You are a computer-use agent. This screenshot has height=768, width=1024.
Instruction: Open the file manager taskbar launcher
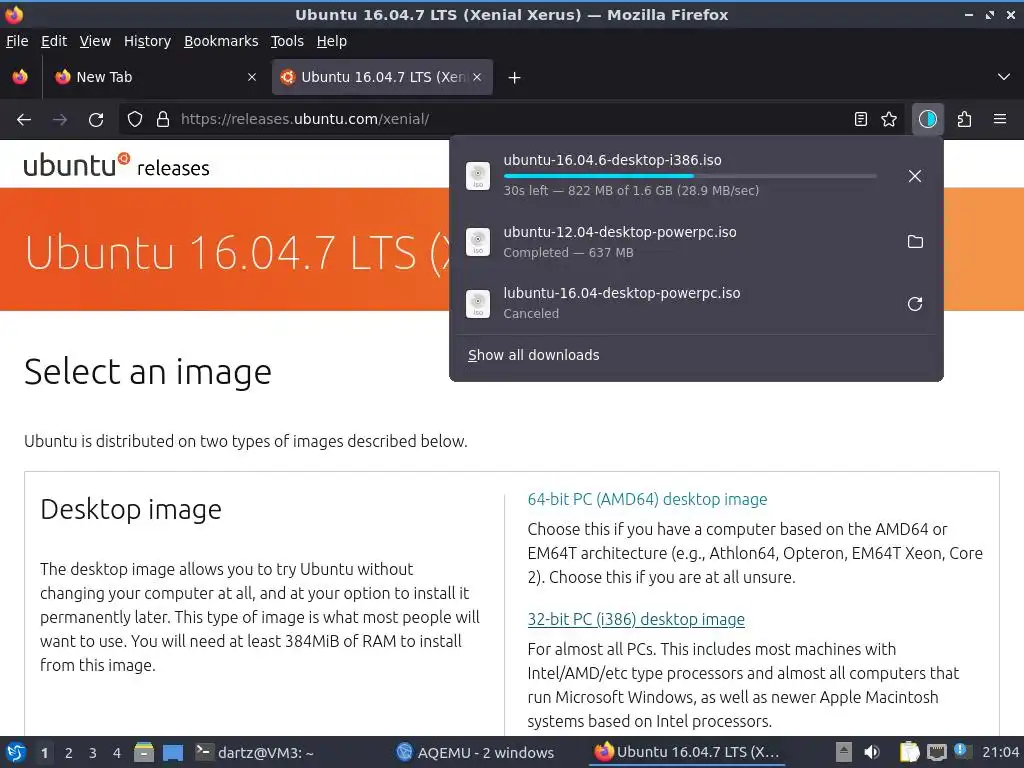(x=144, y=752)
